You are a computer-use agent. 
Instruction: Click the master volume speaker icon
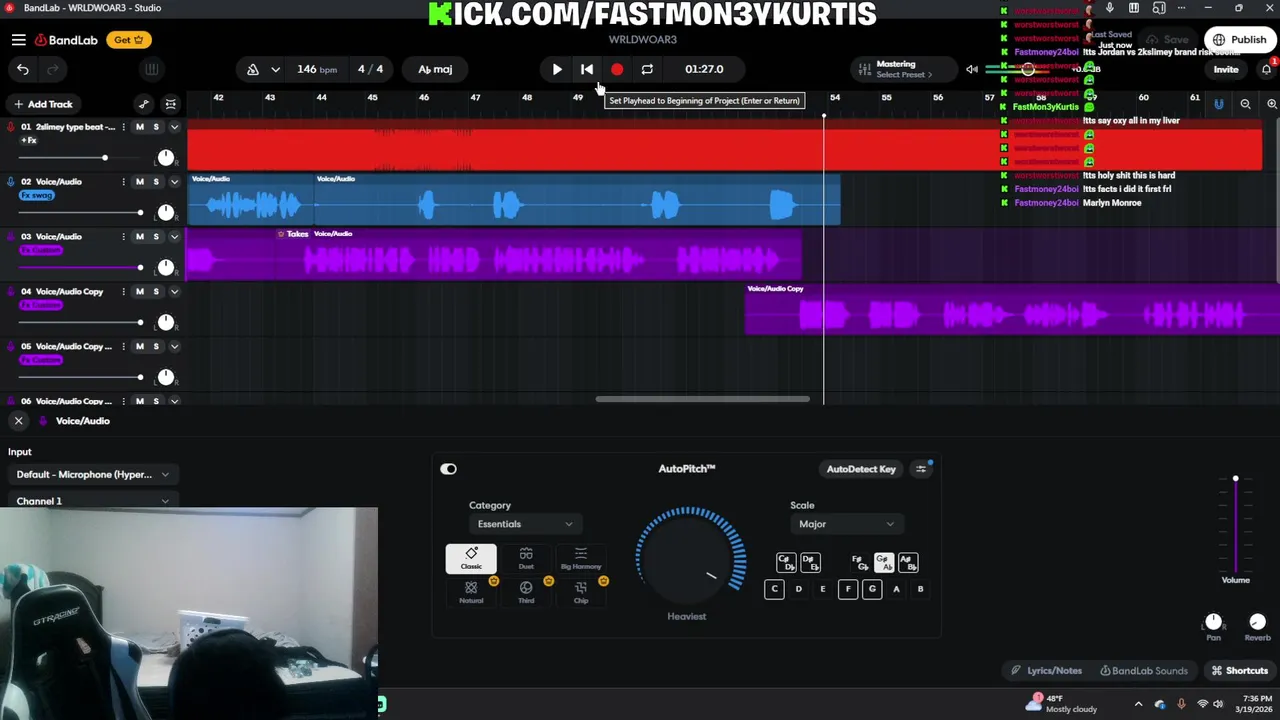point(972,69)
